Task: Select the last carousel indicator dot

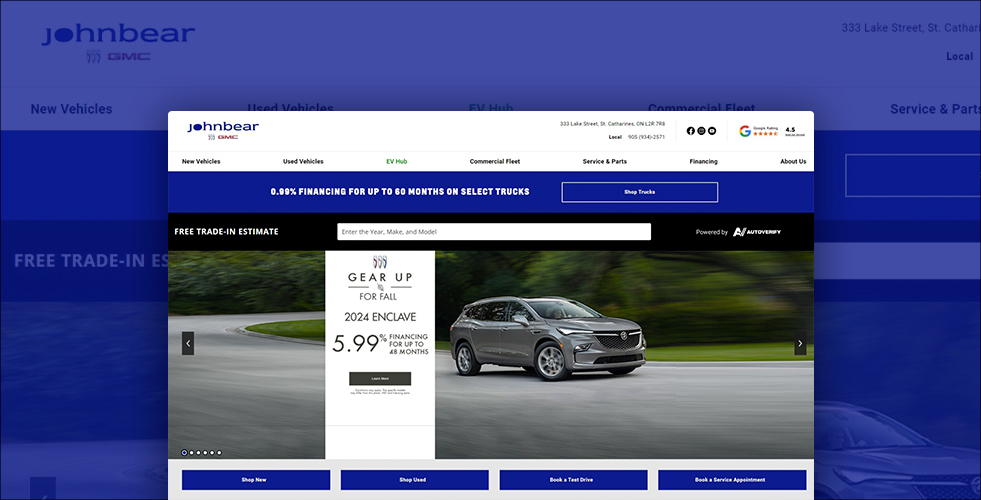Action: point(219,453)
